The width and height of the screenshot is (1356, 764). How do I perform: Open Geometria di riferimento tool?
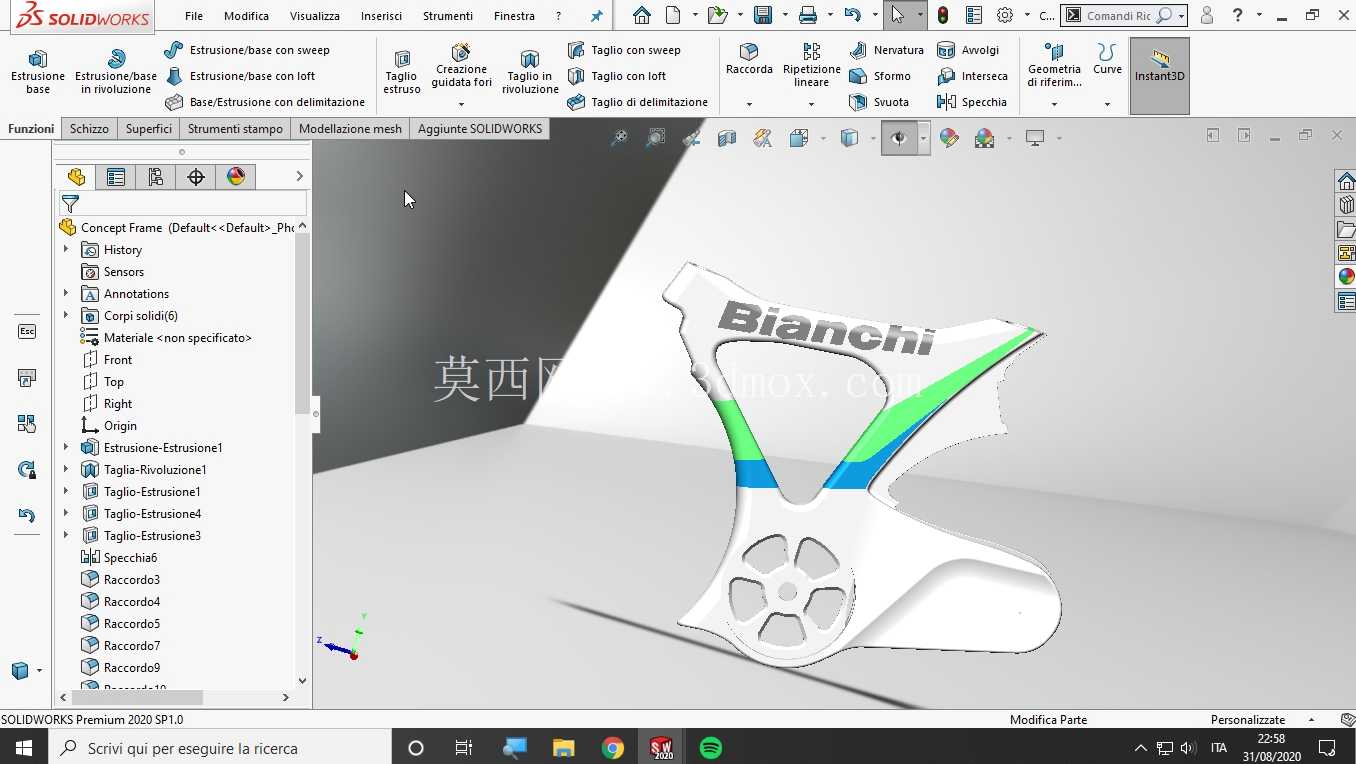pyautogui.click(x=1054, y=65)
